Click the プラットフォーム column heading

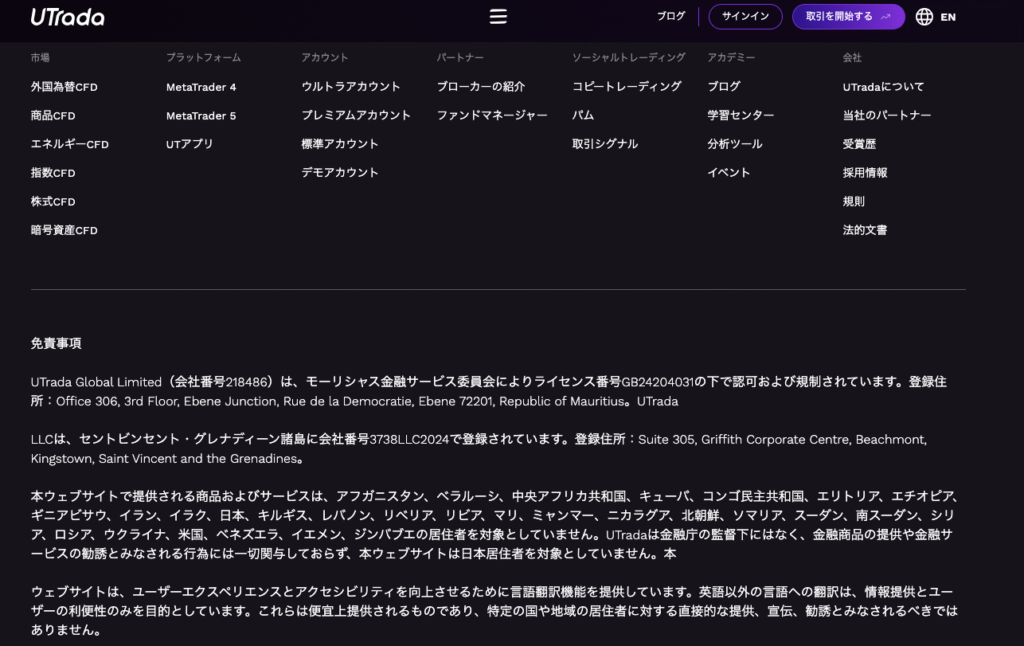pyautogui.click(x=203, y=57)
